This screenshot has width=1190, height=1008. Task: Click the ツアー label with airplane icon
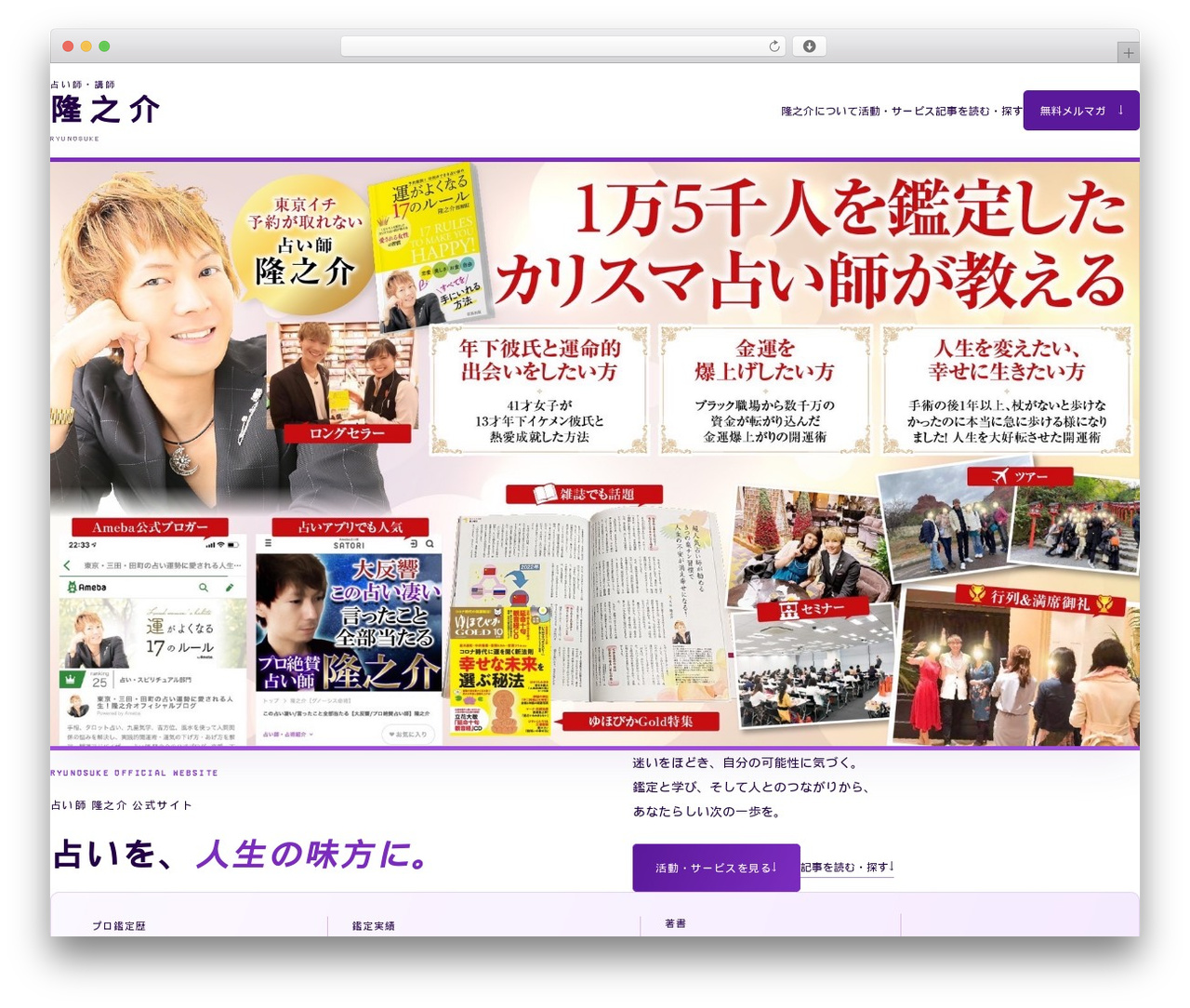click(x=1020, y=476)
